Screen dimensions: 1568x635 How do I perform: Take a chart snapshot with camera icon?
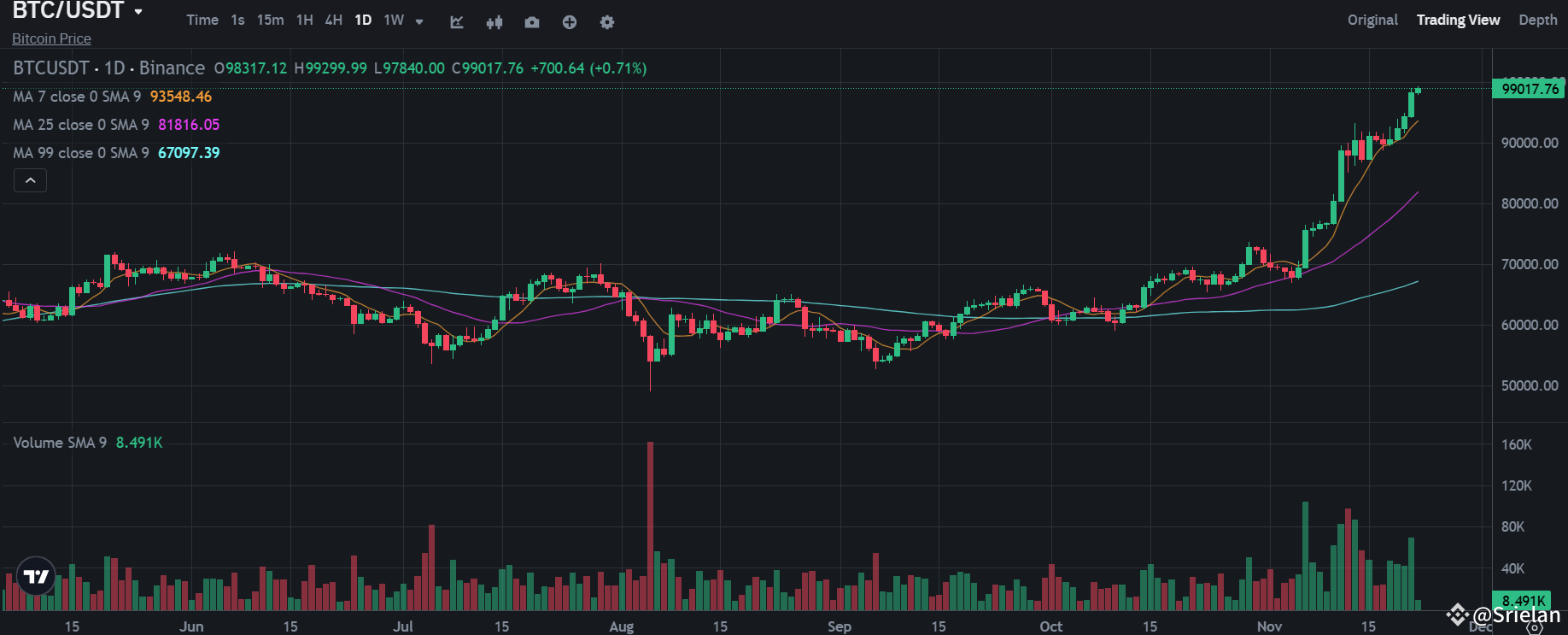tap(532, 22)
